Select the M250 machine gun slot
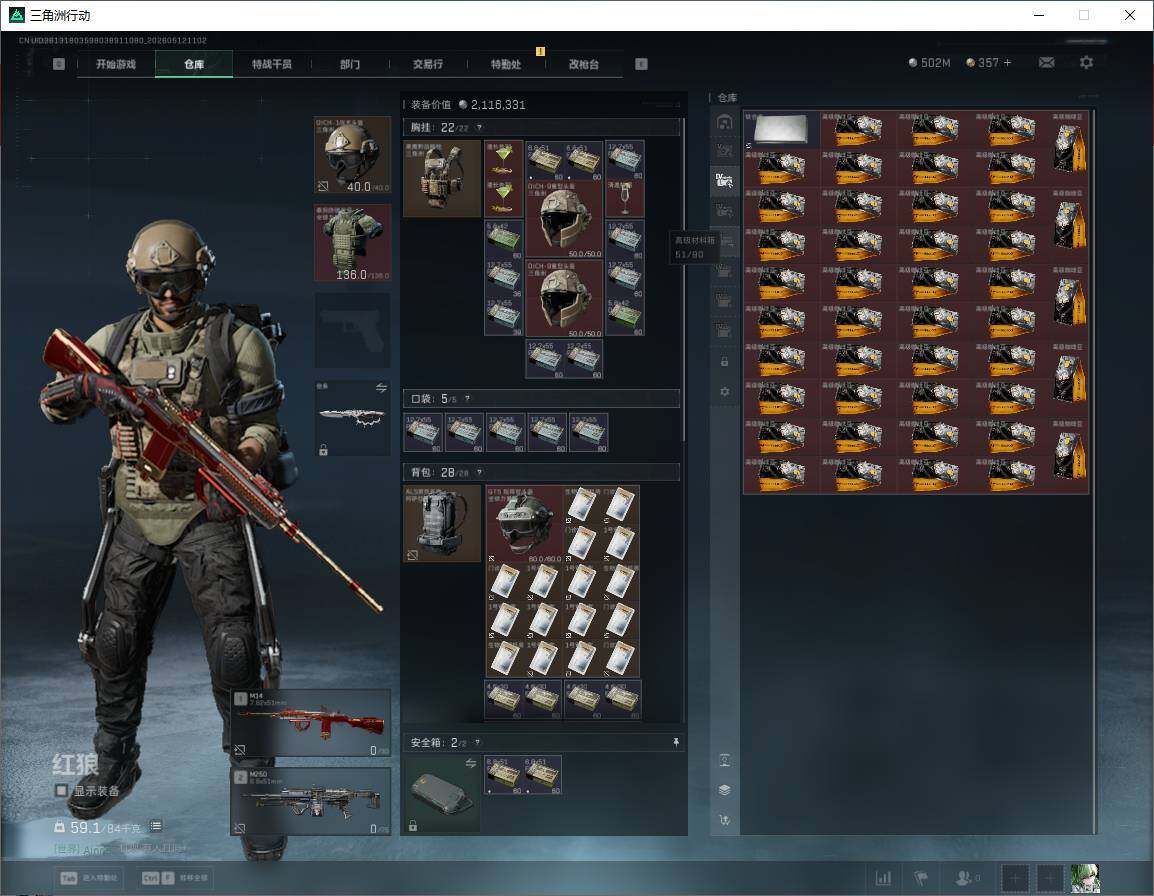 point(311,802)
